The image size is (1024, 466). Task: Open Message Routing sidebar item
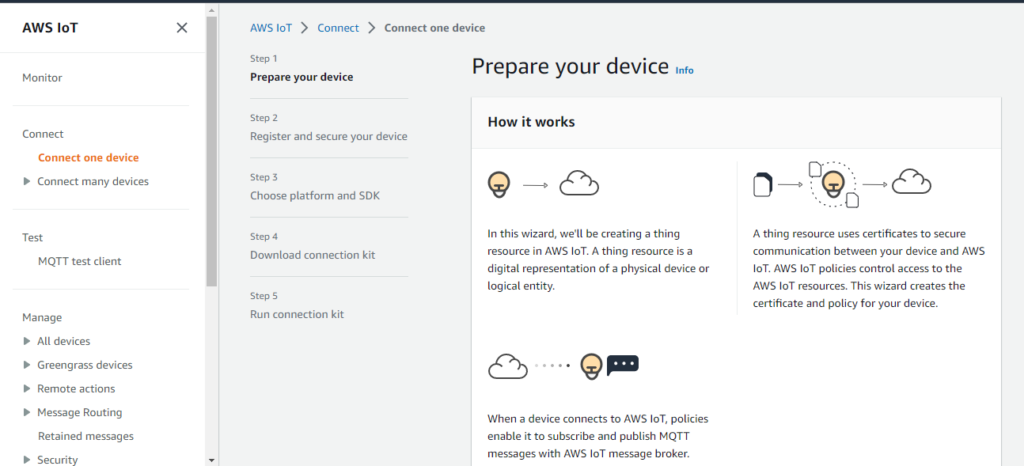tap(80, 412)
